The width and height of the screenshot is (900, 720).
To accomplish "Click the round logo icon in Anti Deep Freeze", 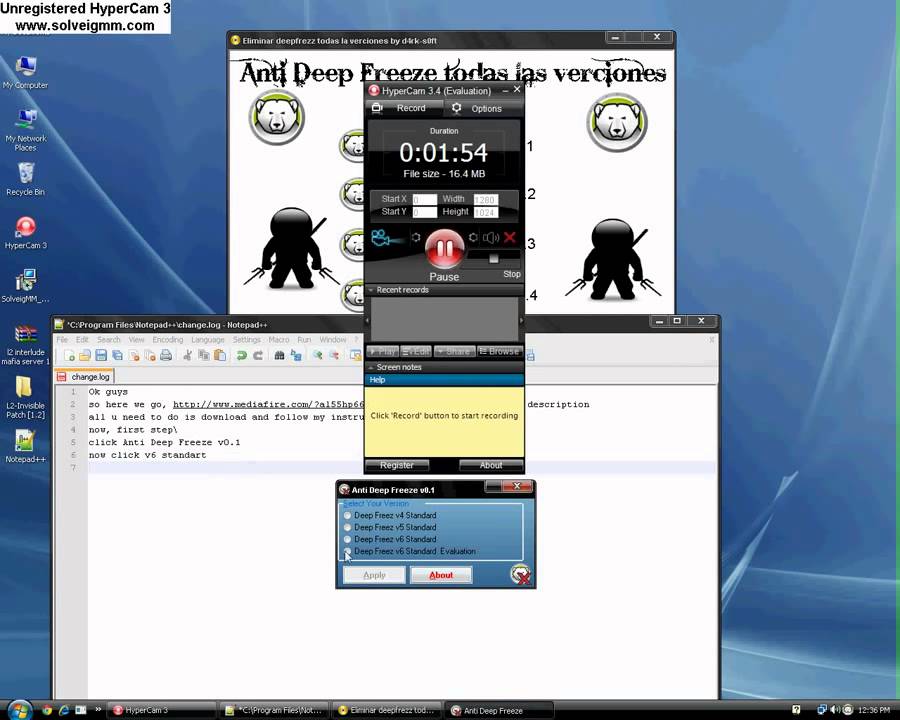I will (x=521, y=575).
